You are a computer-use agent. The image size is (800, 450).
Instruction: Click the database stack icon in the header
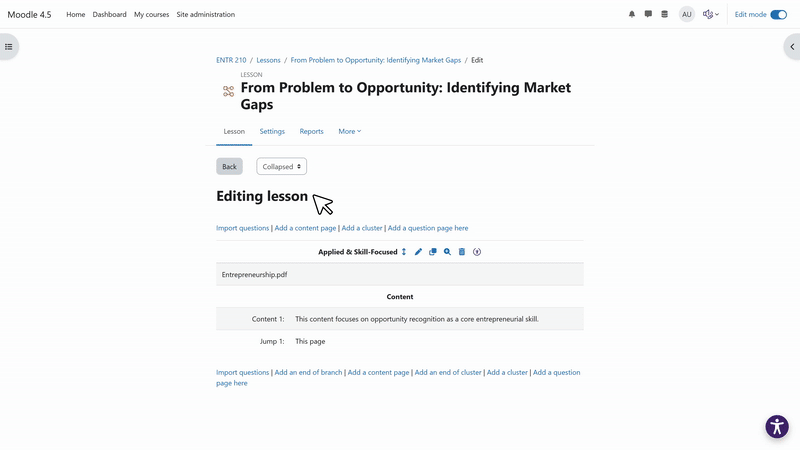[x=665, y=14]
